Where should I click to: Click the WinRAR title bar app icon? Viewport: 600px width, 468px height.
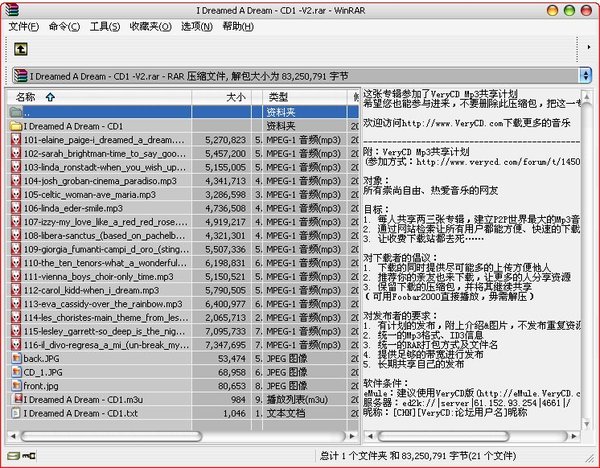(x=11, y=10)
